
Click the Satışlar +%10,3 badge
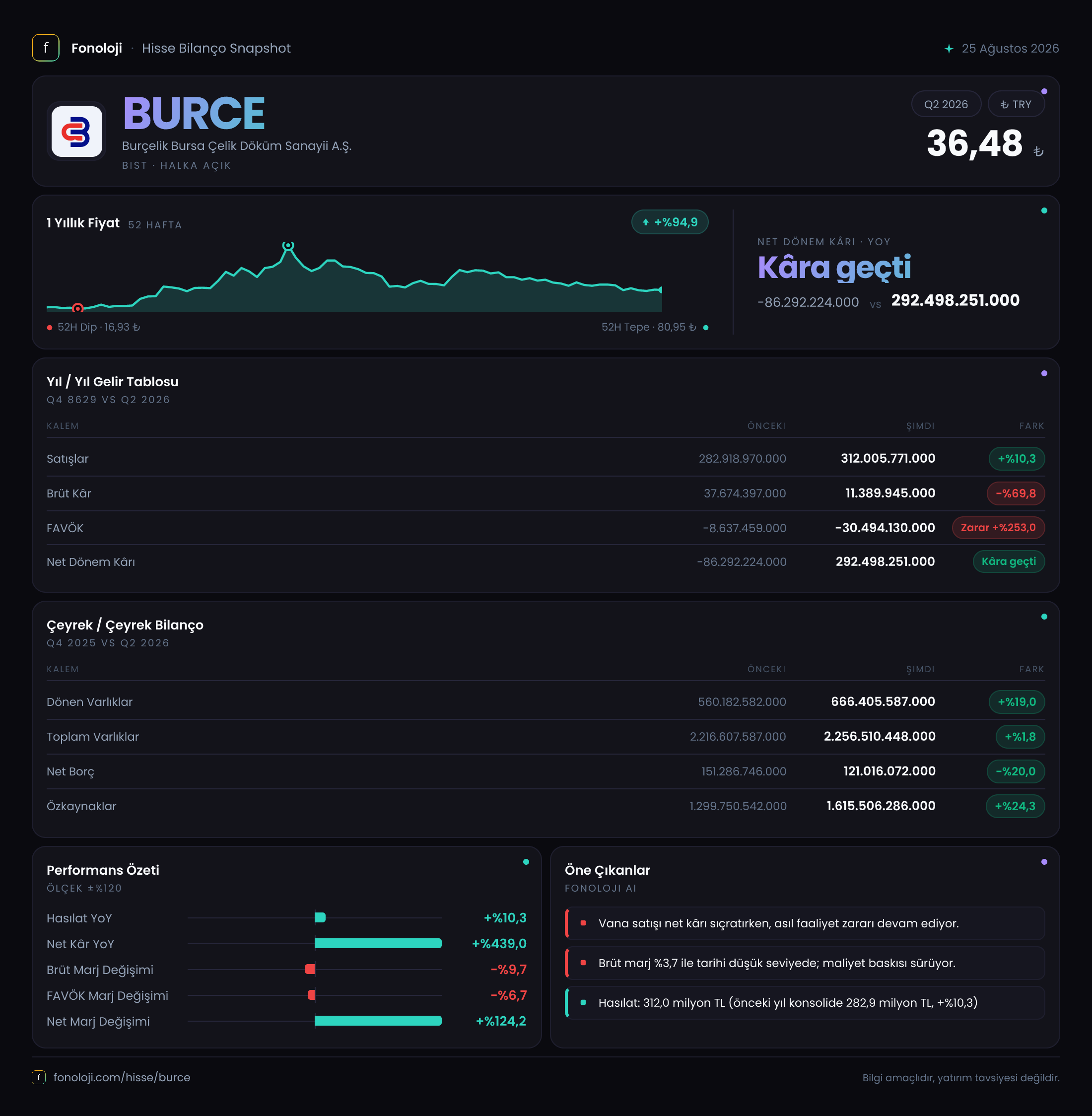coord(1016,459)
